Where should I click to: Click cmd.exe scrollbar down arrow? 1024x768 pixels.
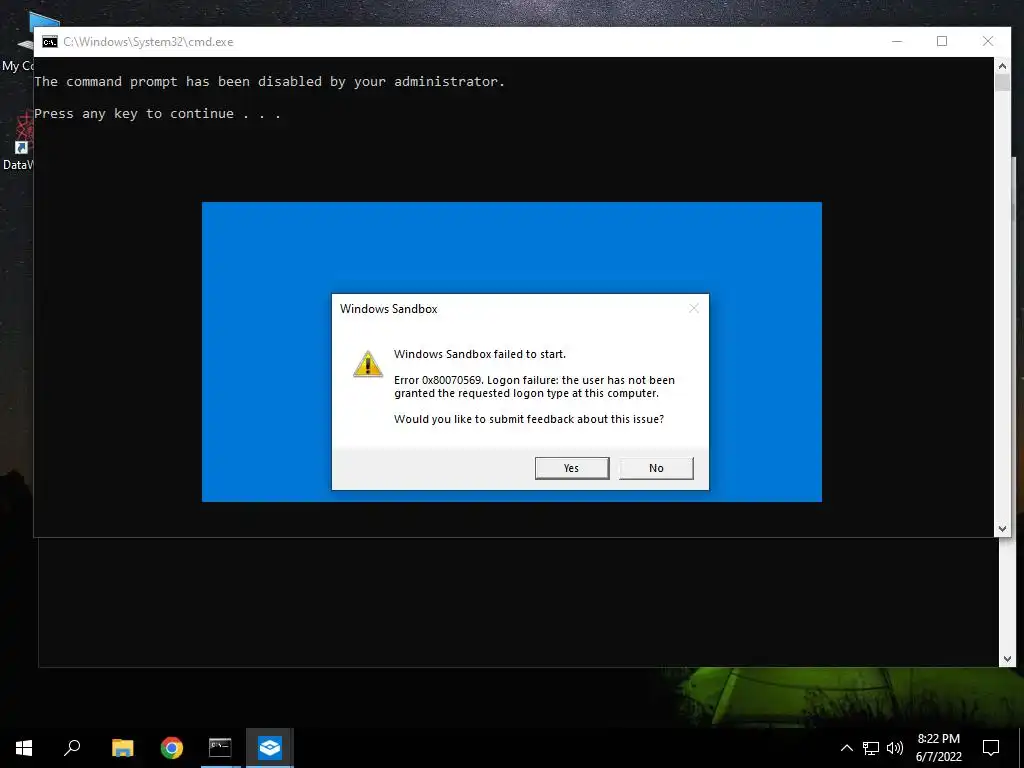[1002, 529]
